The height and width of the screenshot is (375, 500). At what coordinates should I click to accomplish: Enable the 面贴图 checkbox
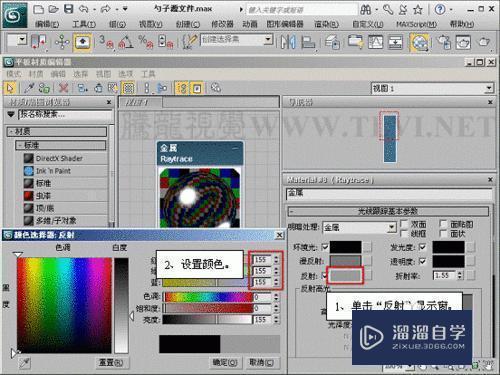[443, 223]
